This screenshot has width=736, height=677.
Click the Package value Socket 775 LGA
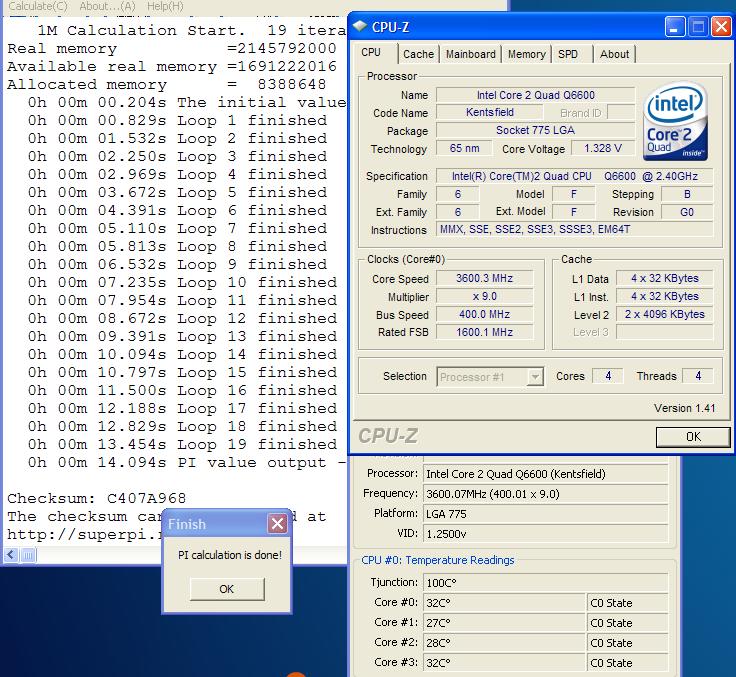point(536,130)
